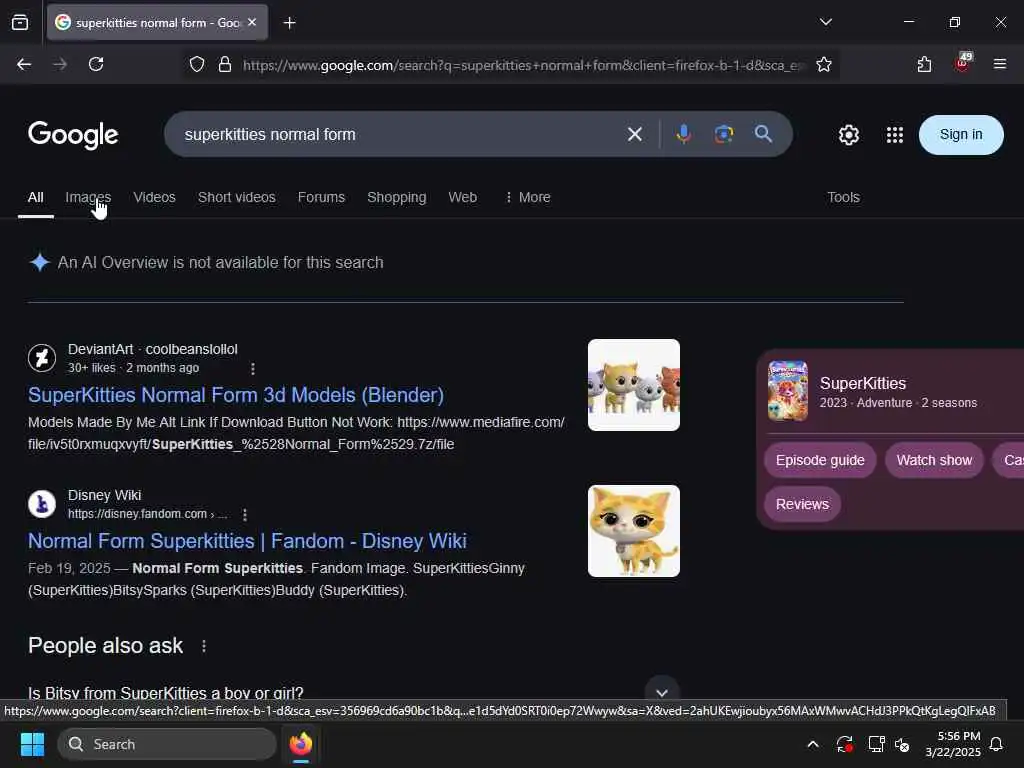Viewport: 1024px width, 768px height.
Task: Click the muted volume tray icon
Action: [903, 744]
